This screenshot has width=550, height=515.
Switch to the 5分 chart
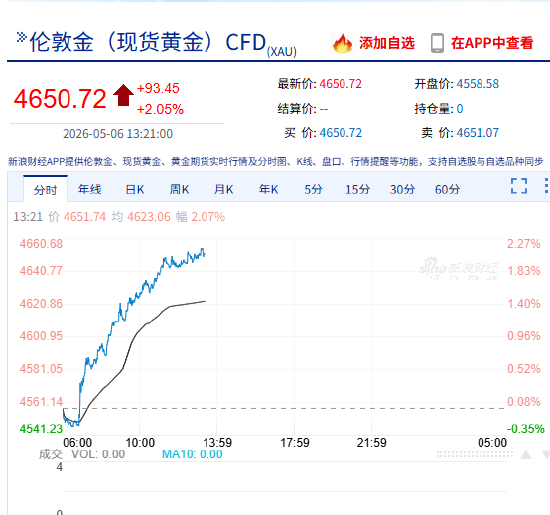313,189
